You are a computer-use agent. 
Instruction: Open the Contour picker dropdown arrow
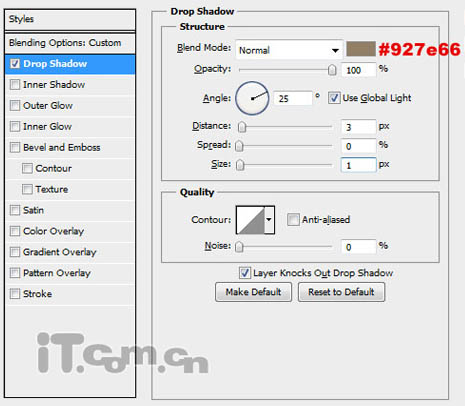coord(269,220)
